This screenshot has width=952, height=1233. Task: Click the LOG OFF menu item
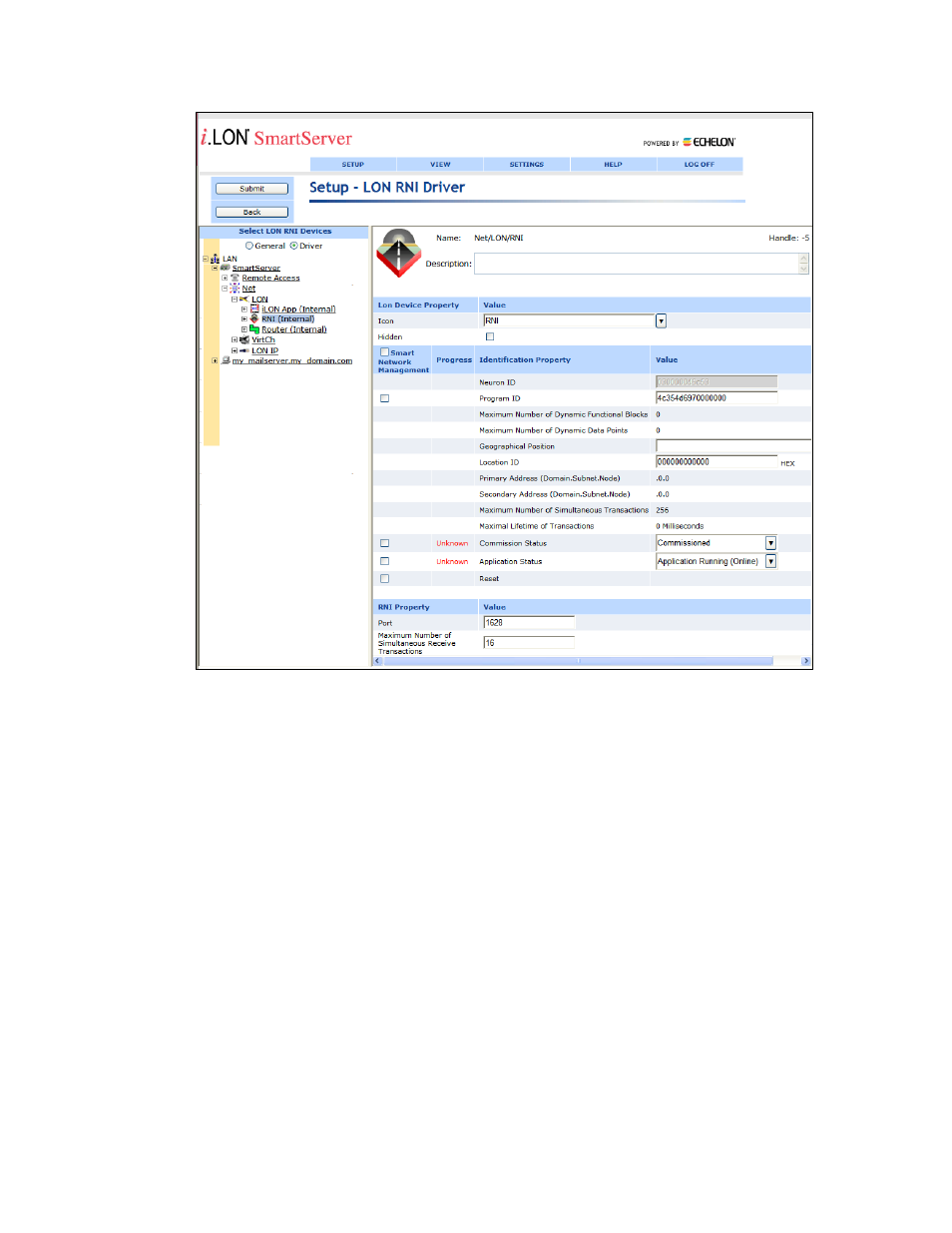(x=700, y=165)
